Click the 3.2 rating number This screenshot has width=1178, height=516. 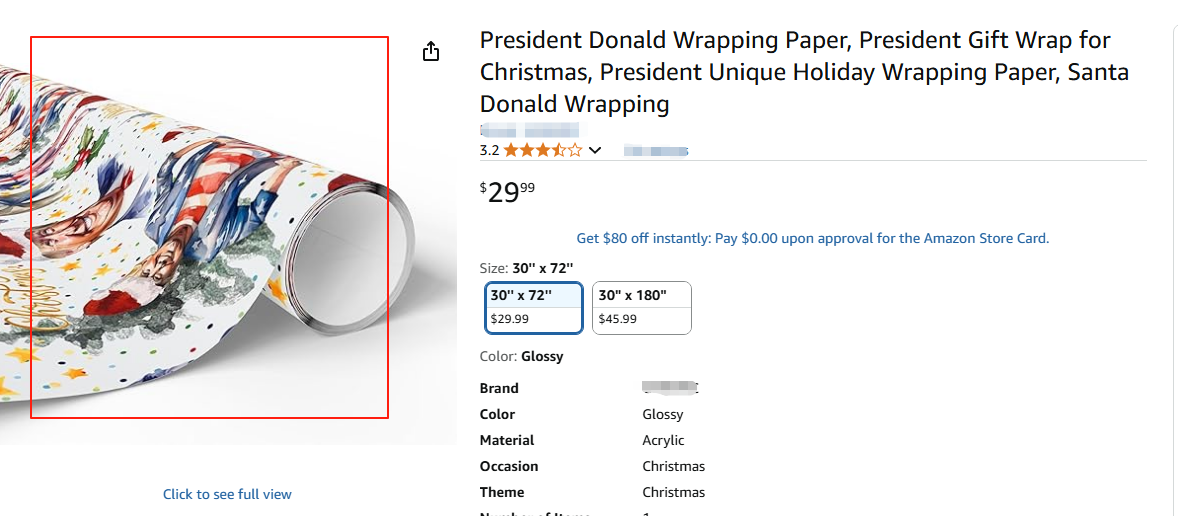coord(489,151)
